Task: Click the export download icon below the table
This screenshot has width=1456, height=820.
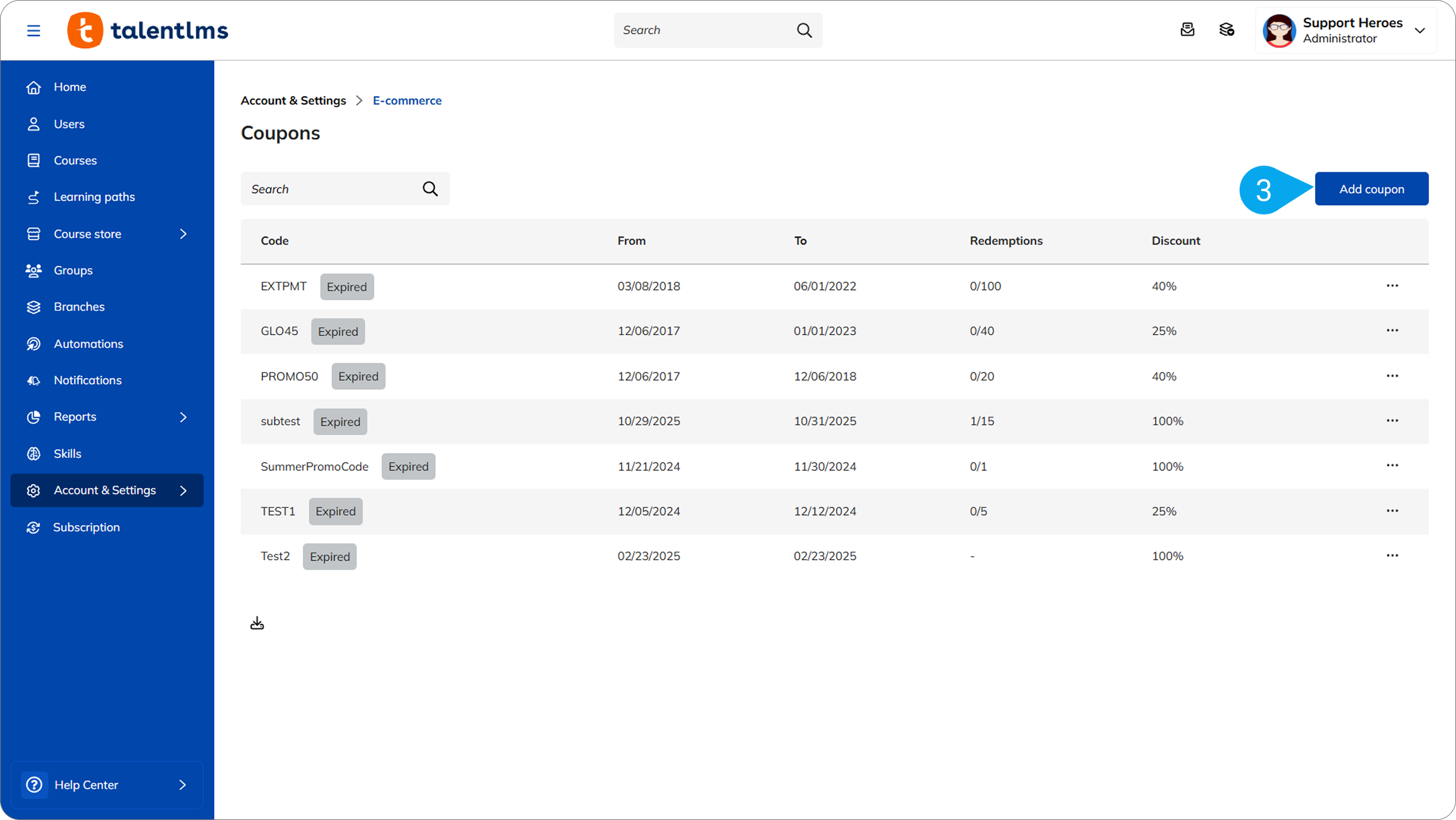Action: point(257,624)
